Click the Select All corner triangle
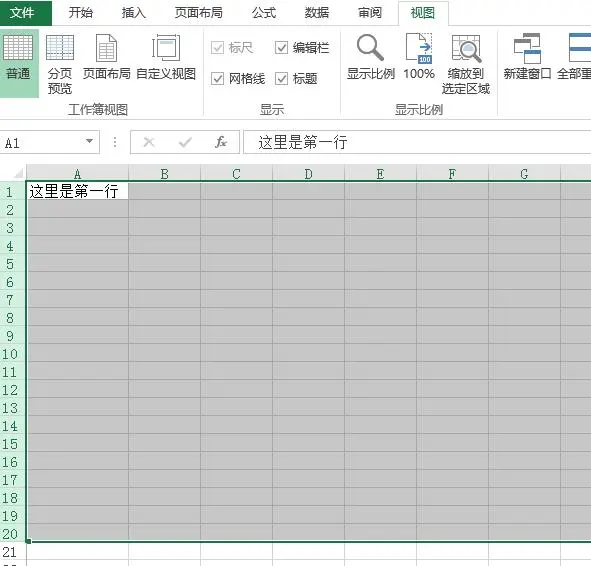Screen dimensions: 591x566 pyautogui.click(x=18, y=173)
